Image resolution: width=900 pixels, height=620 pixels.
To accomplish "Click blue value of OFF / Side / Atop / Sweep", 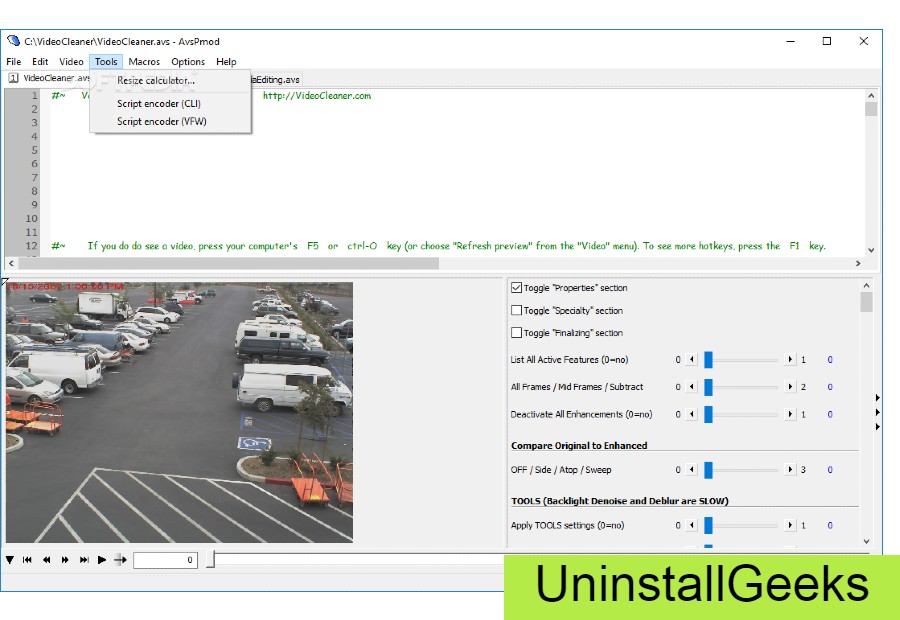I will click(x=830, y=470).
